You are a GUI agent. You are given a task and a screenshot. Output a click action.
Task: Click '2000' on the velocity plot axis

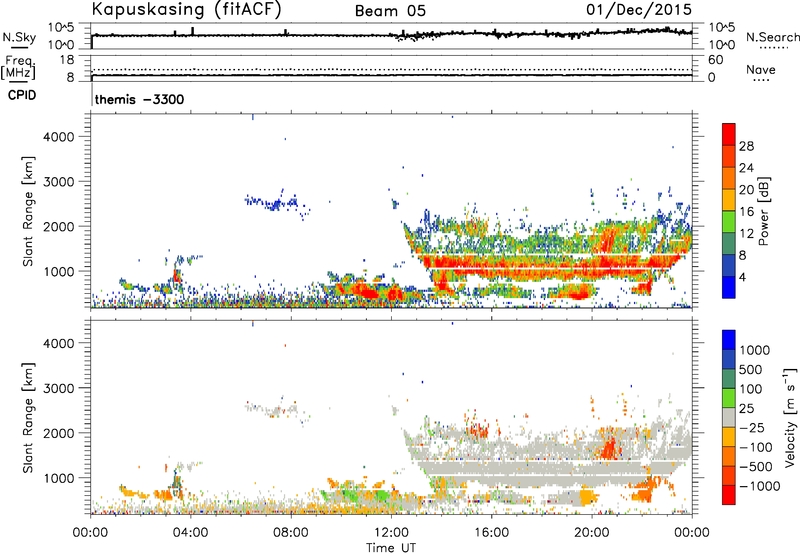tap(58, 433)
